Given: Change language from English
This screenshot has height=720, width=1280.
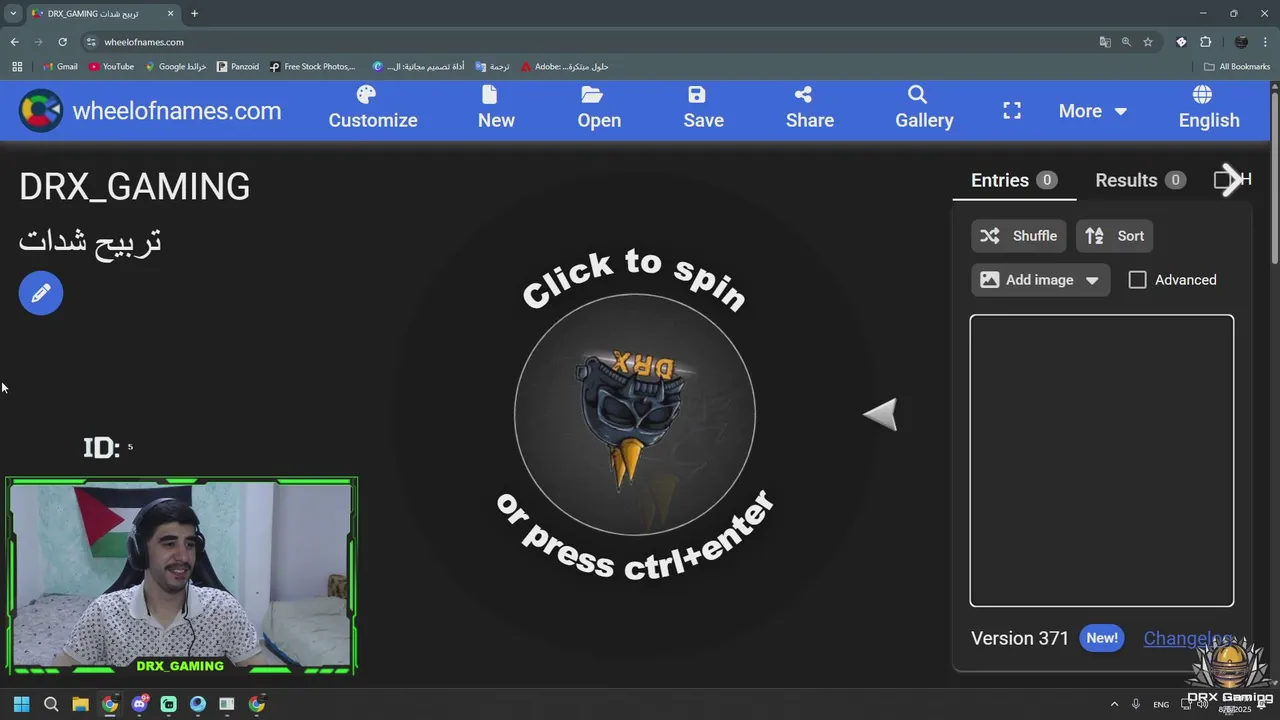Looking at the screenshot, I should (1208, 108).
